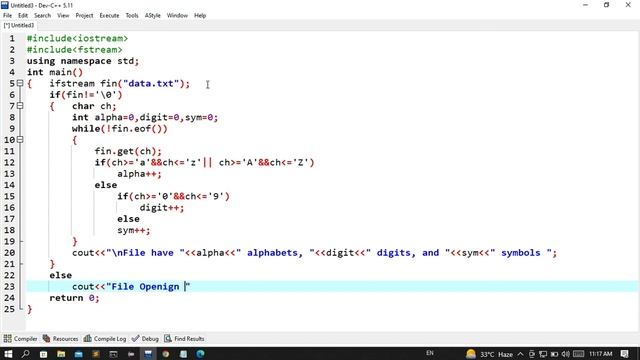Click the 'char ch;' declaration
The image size is (640, 360).
pos(94,106)
